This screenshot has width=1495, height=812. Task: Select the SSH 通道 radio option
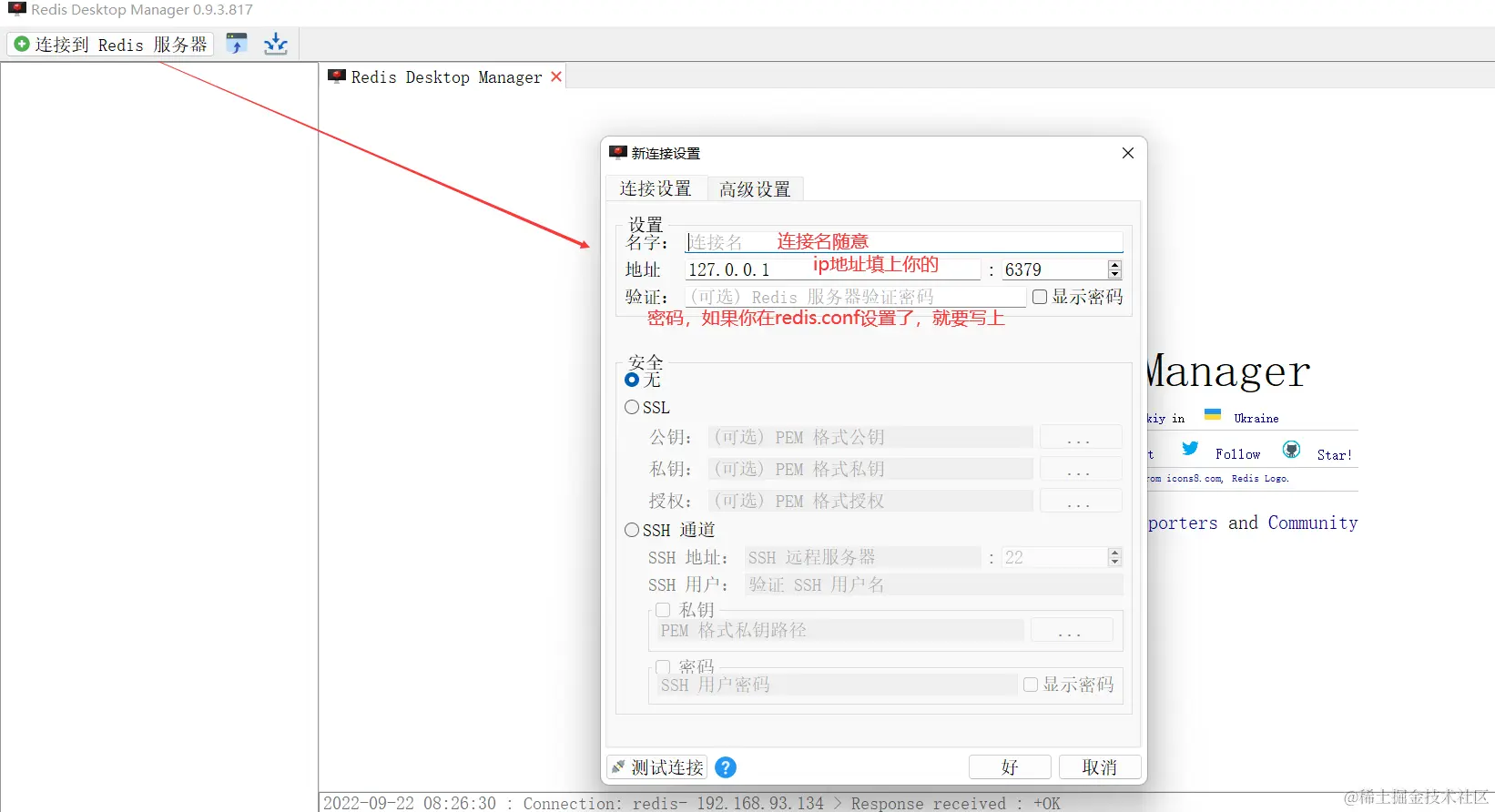point(632,530)
